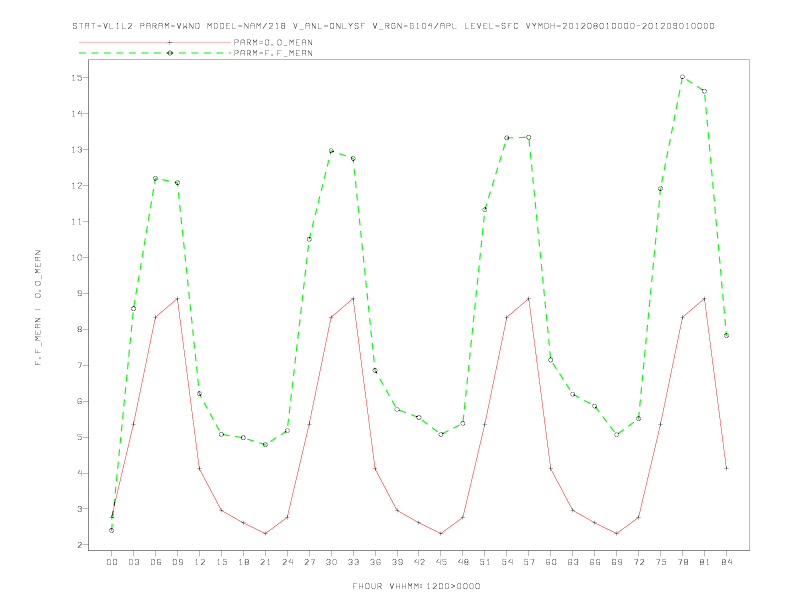Viewport: 792px width, 612px height.
Task: Click x-axis tick label 75
Action: click(x=661, y=562)
